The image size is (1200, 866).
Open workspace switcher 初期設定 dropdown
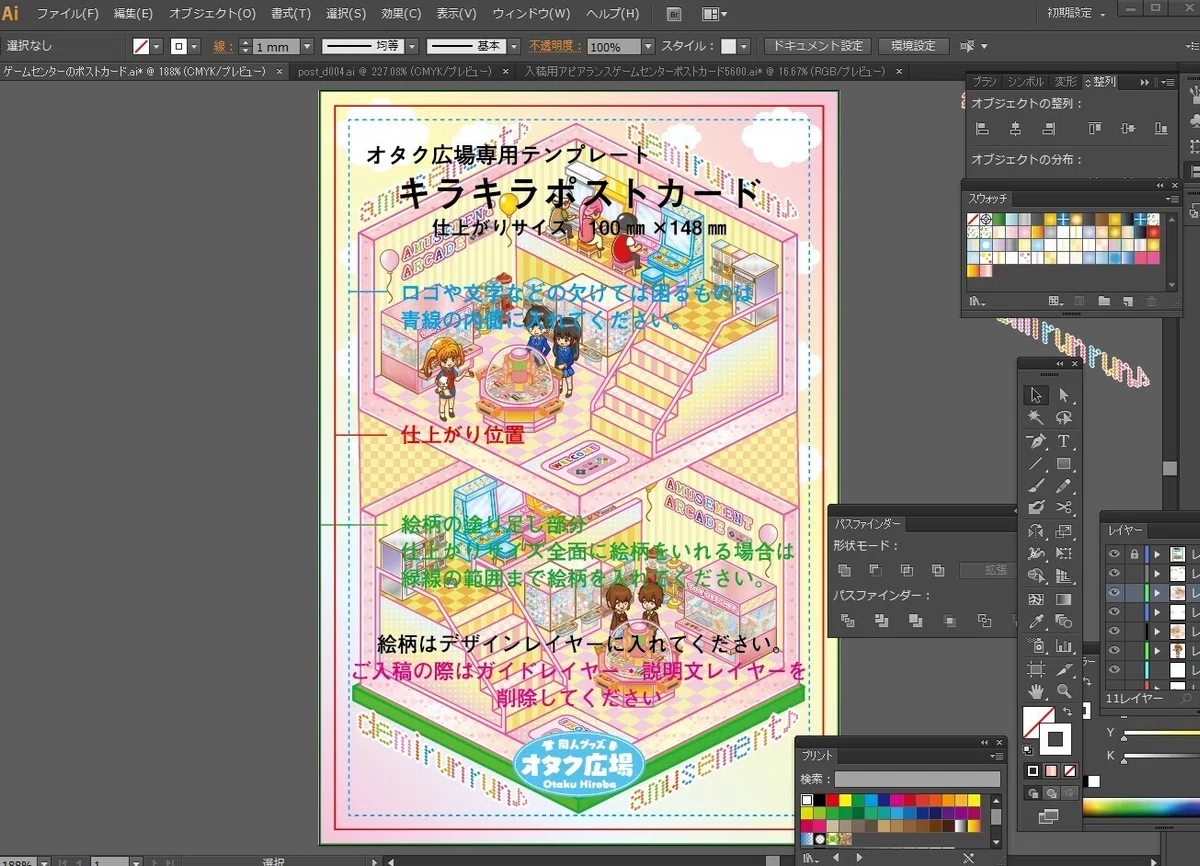(x=1077, y=14)
